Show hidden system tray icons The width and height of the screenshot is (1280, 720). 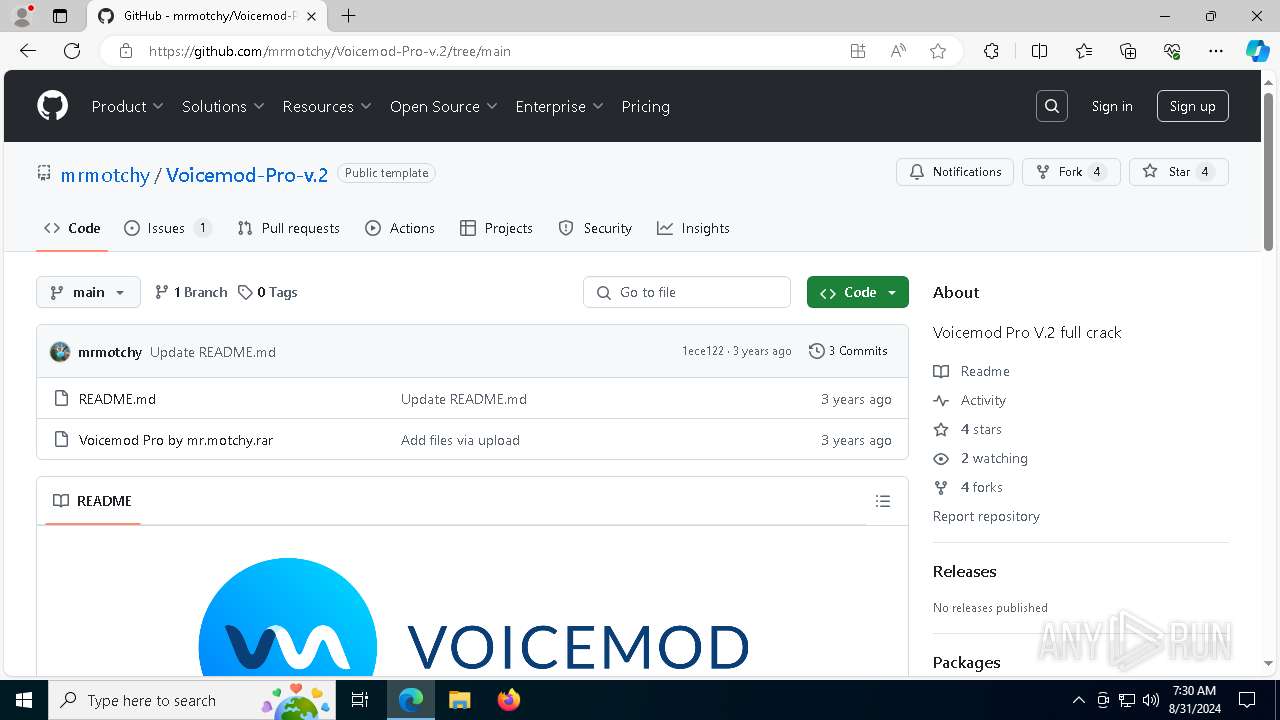point(1078,700)
